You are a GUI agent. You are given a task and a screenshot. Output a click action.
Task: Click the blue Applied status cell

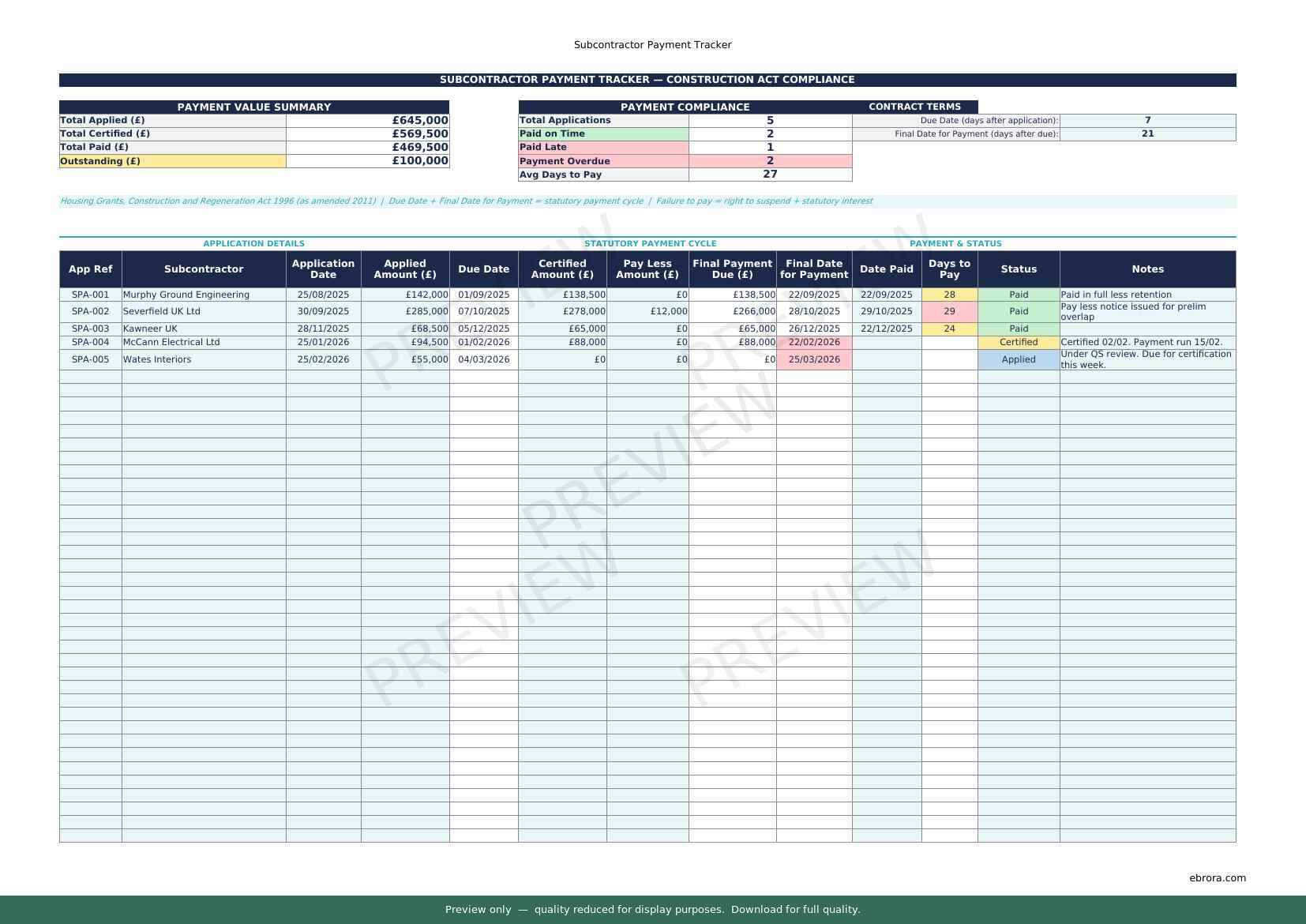tap(1018, 359)
